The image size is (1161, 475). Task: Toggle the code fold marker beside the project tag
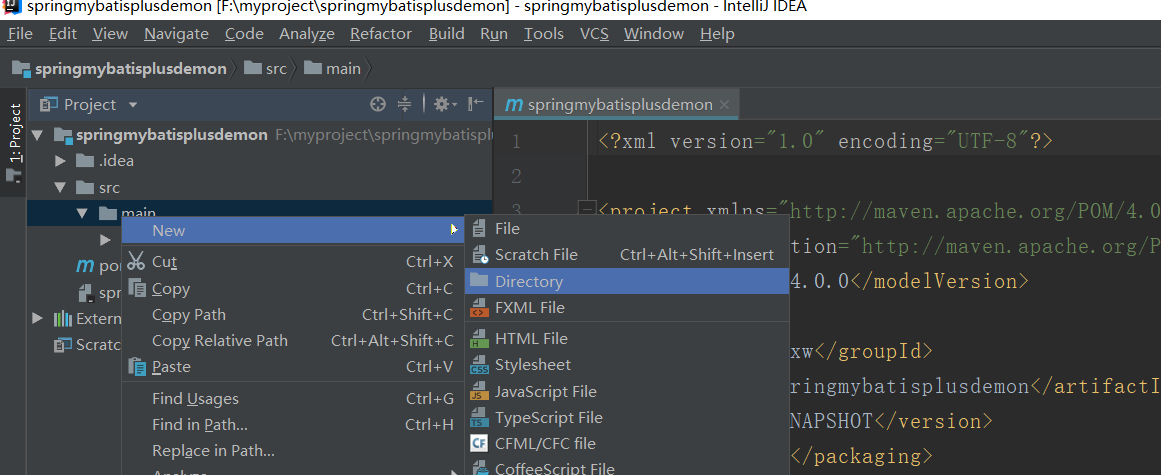pos(587,211)
